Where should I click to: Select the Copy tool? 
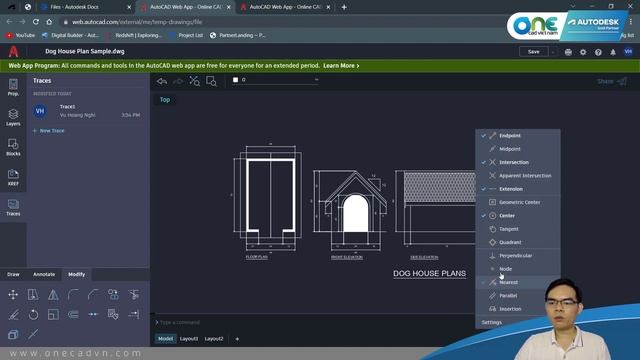click(113, 294)
